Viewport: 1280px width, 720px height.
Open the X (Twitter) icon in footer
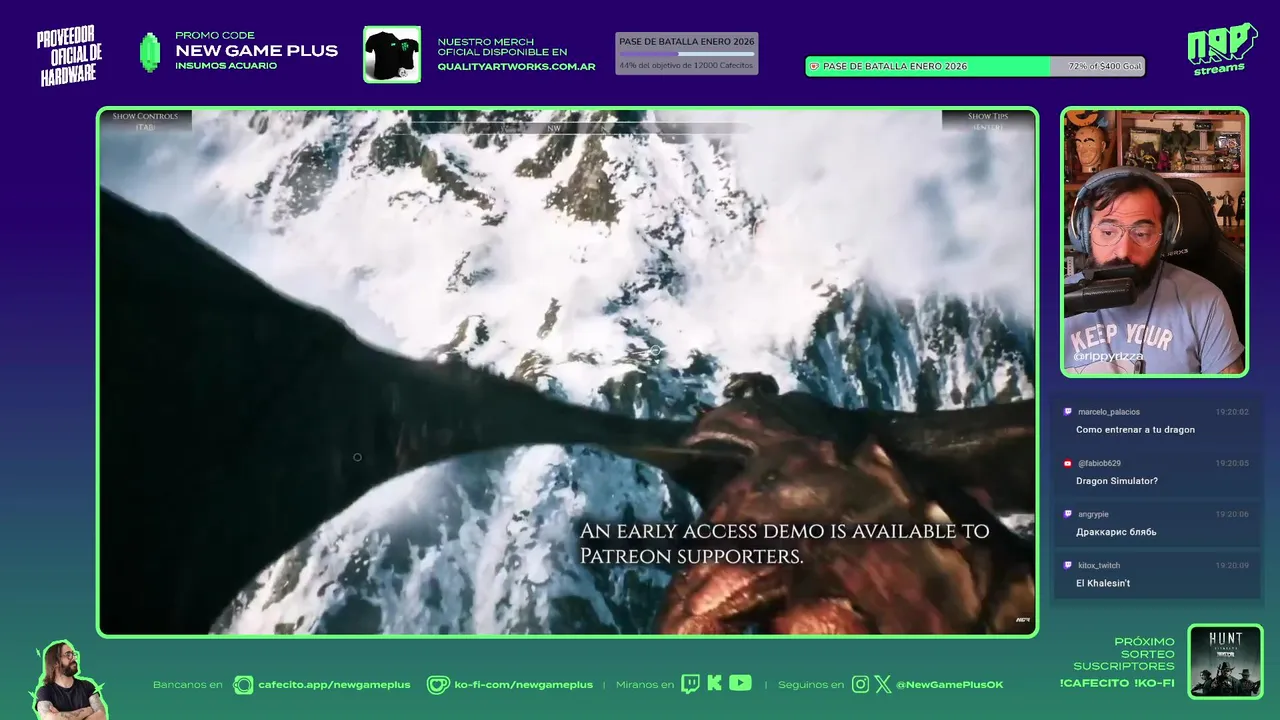click(x=883, y=685)
